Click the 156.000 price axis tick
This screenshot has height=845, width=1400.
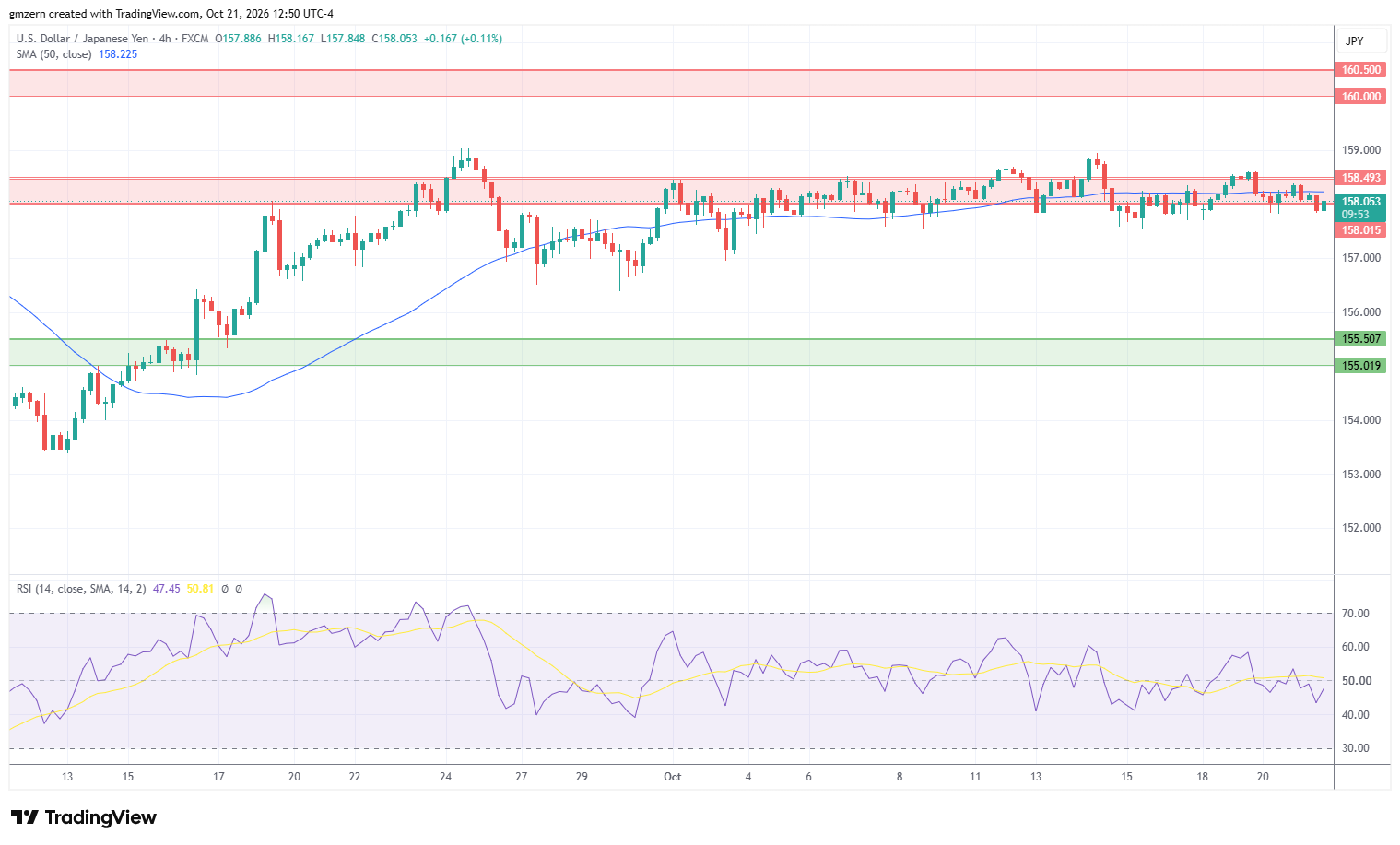(1360, 312)
